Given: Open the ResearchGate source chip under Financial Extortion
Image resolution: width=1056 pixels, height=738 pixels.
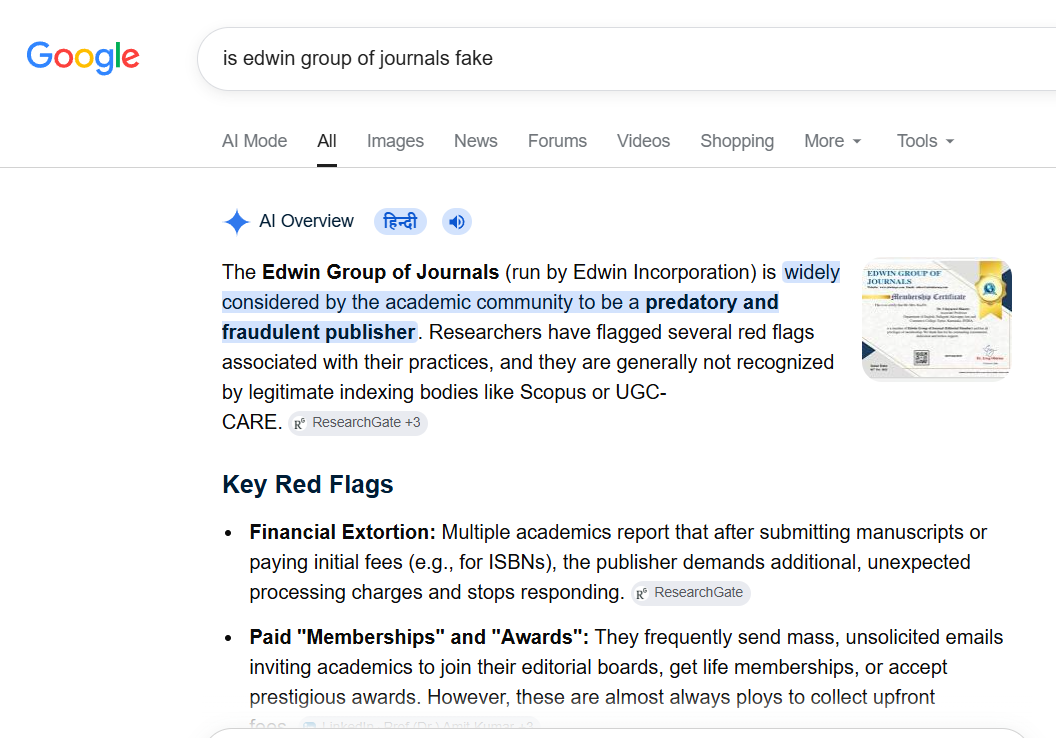Looking at the screenshot, I should [x=690, y=593].
